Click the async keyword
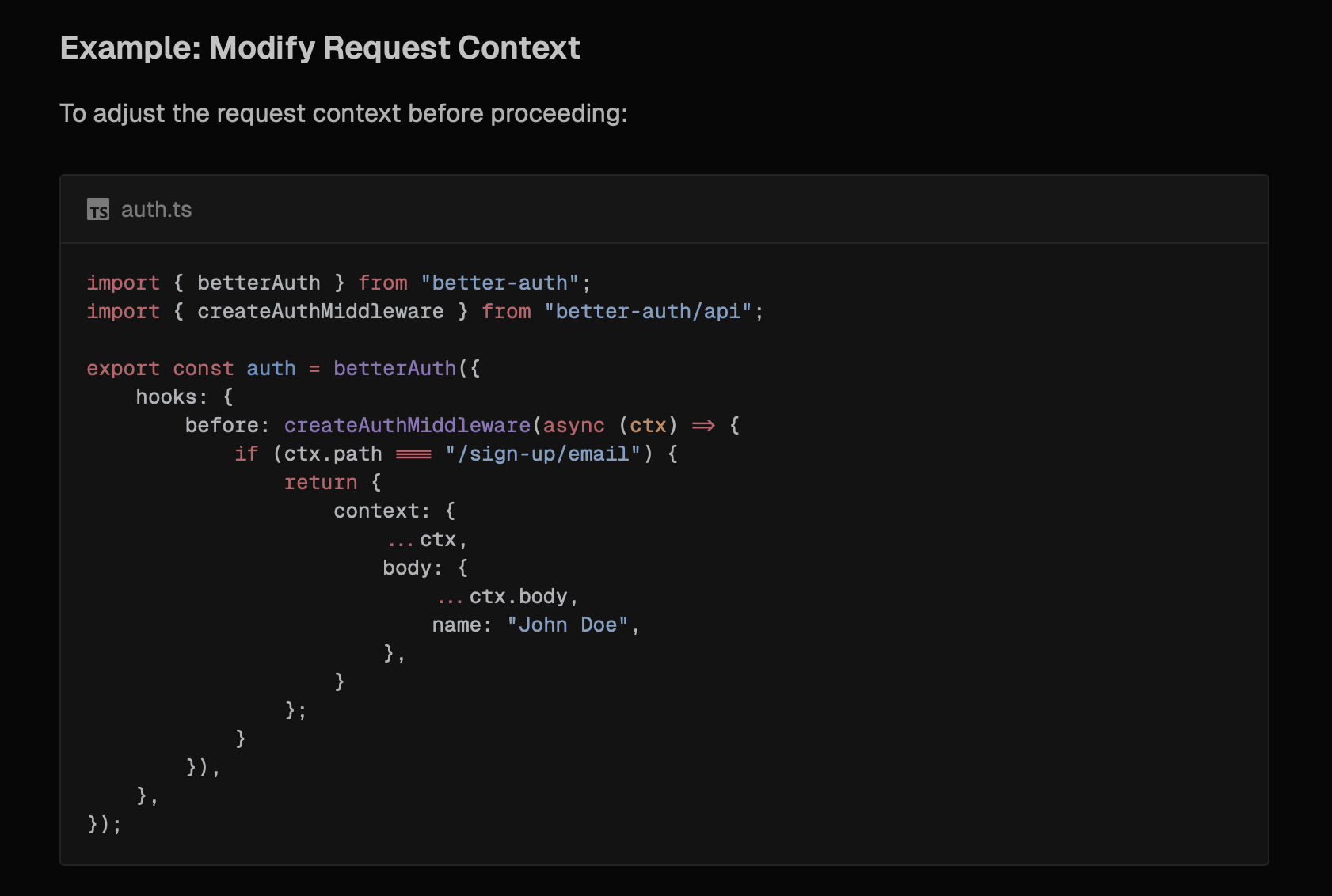Image resolution: width=1332 pixels, height=896 pixels. pos(573,426)
